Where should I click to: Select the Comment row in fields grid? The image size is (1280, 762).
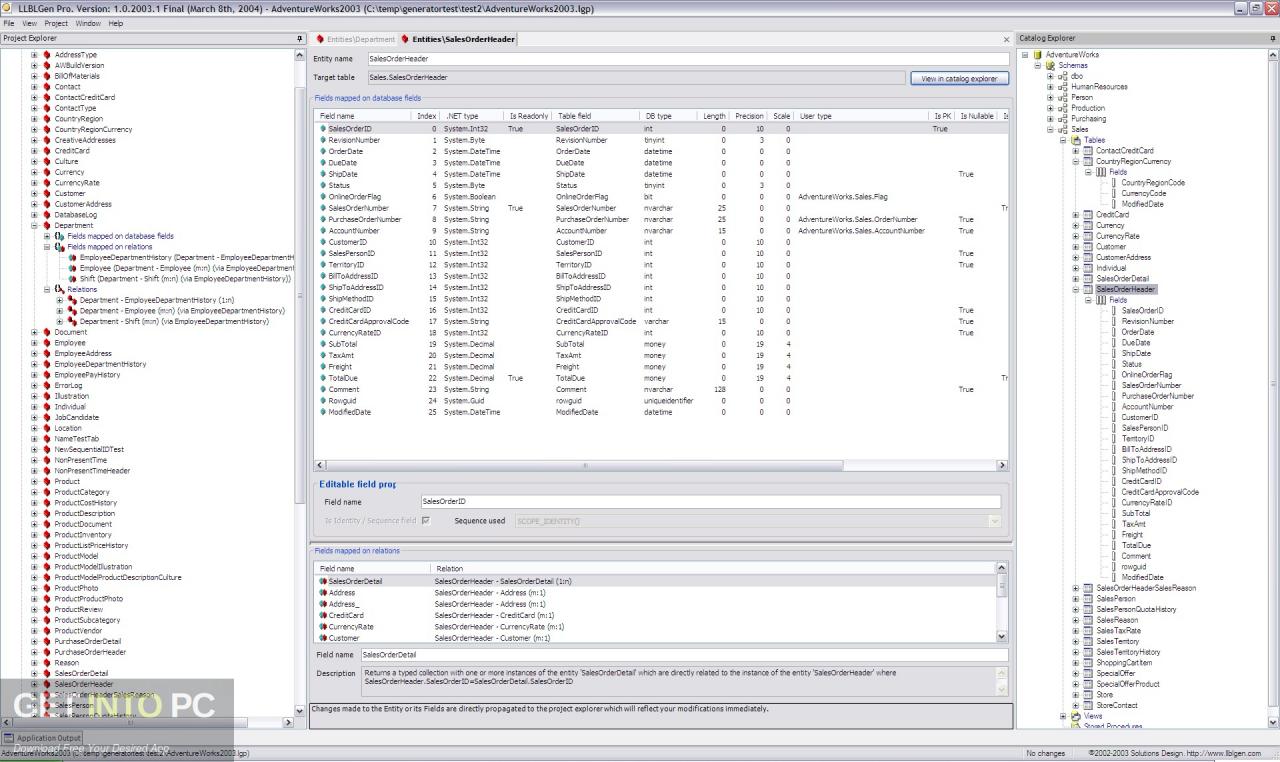point(660,389)
